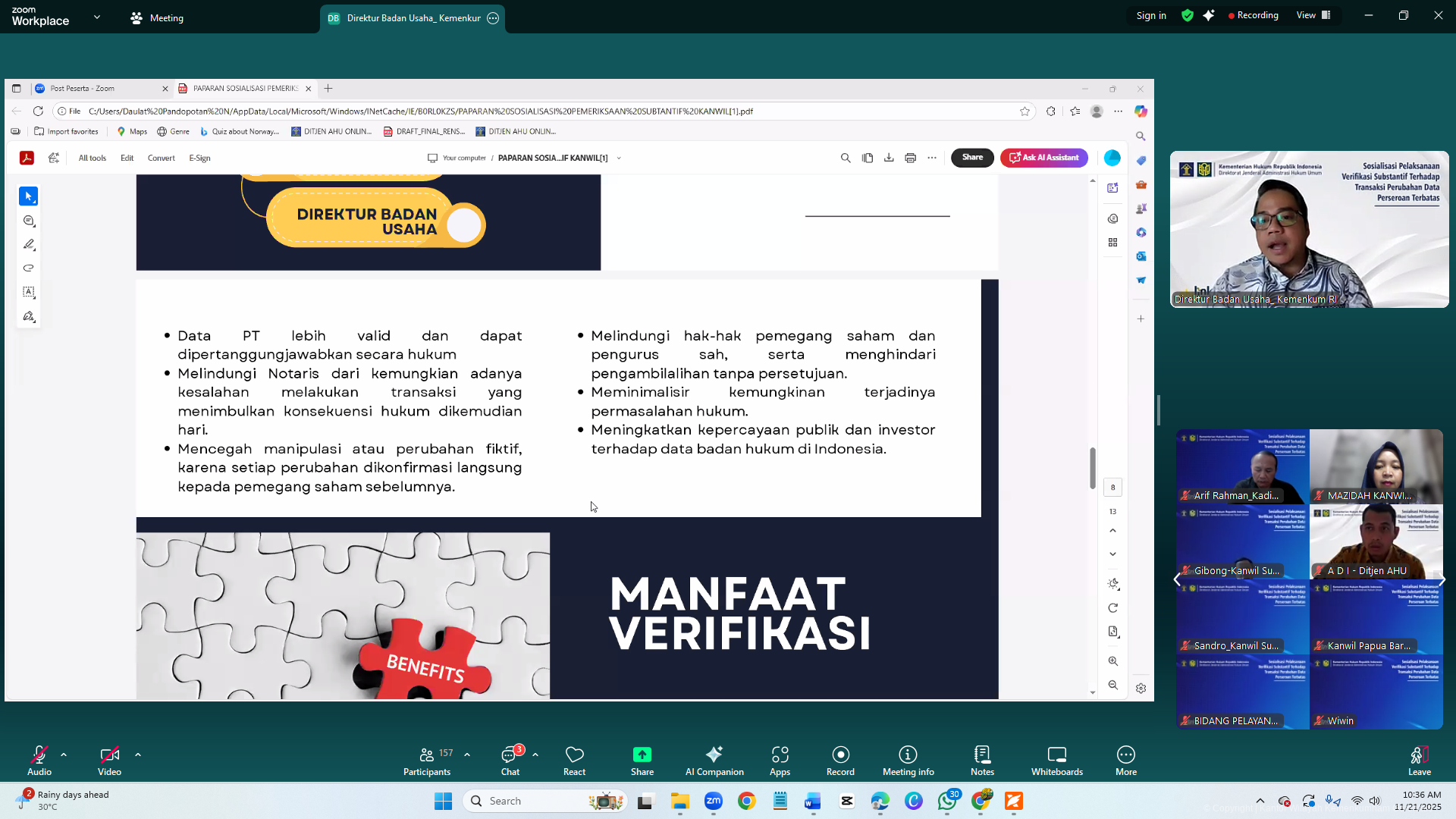Click Sign in at top
This screenshot has width=1456, height=819.
click(x=1150, y=15)
